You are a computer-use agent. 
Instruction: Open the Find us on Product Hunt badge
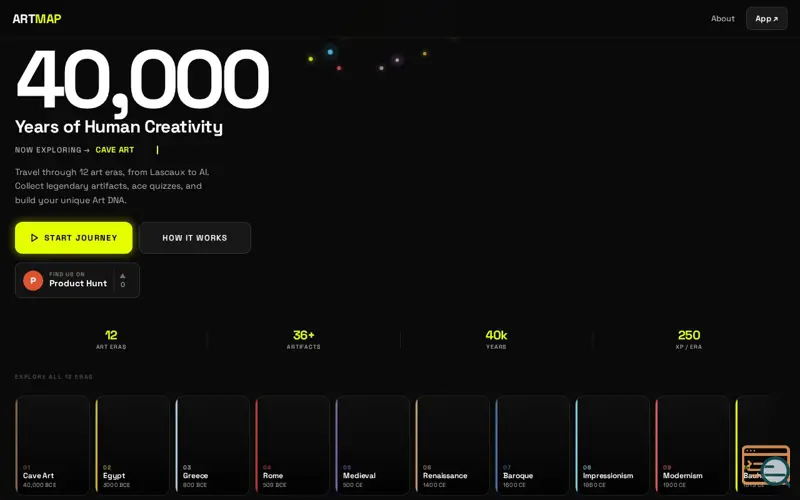tap(77, 280)
